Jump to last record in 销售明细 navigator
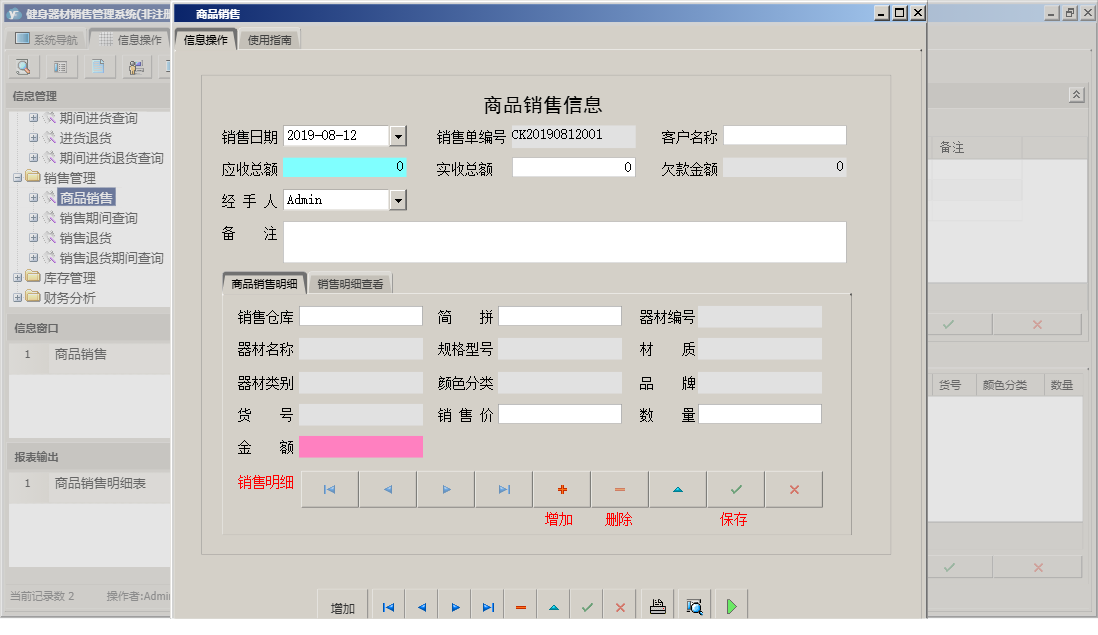1098x635 pixels. (x=503, y=489)
